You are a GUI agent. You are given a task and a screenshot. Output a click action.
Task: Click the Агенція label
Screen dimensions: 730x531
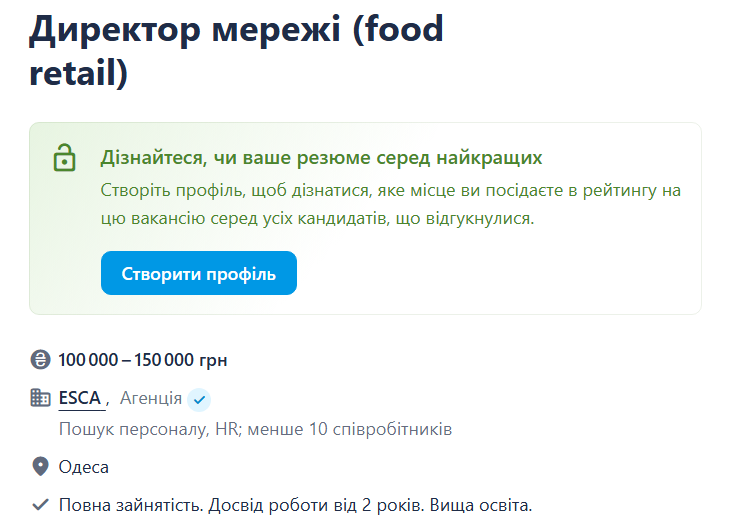(151, 398)
